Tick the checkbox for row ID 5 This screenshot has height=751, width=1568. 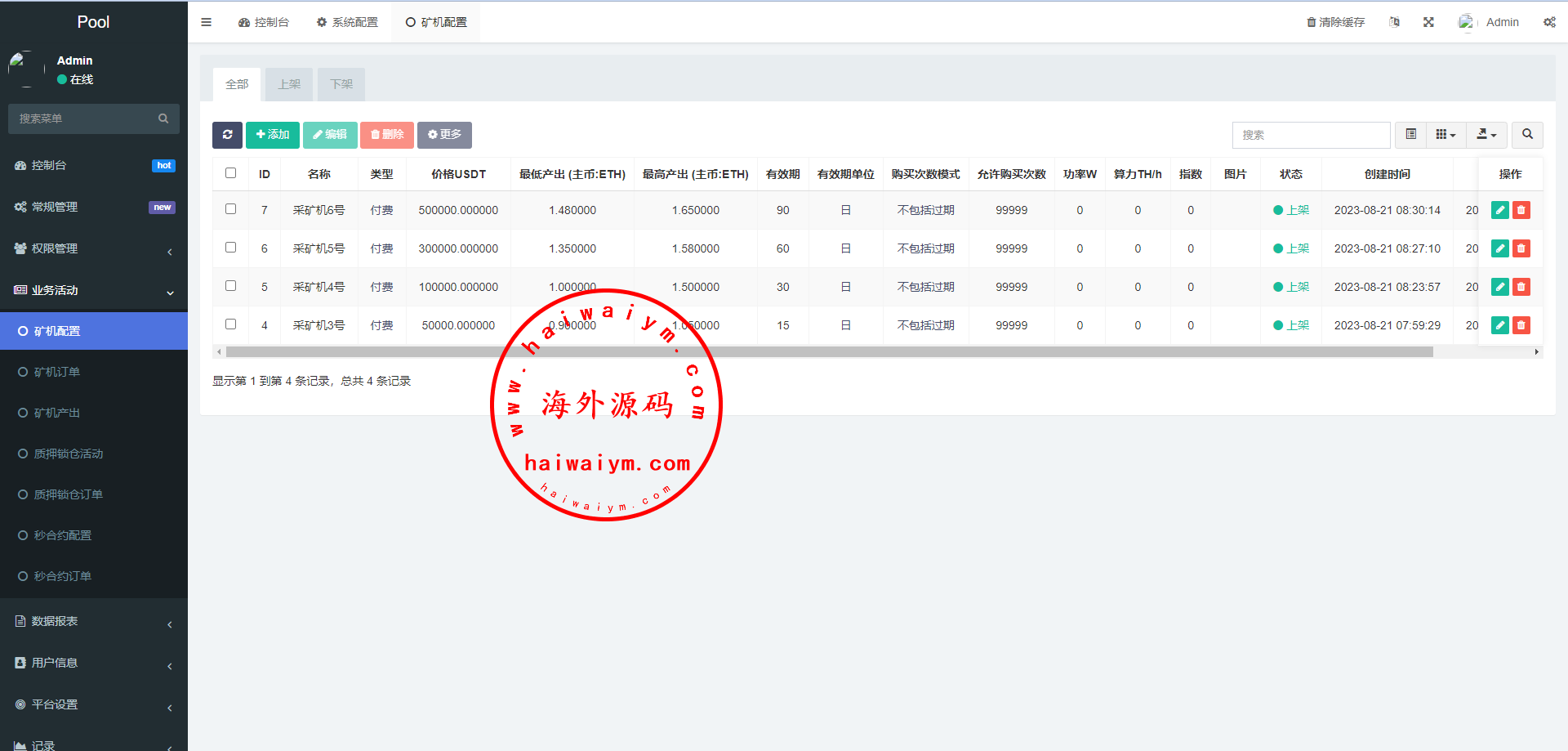230,286
